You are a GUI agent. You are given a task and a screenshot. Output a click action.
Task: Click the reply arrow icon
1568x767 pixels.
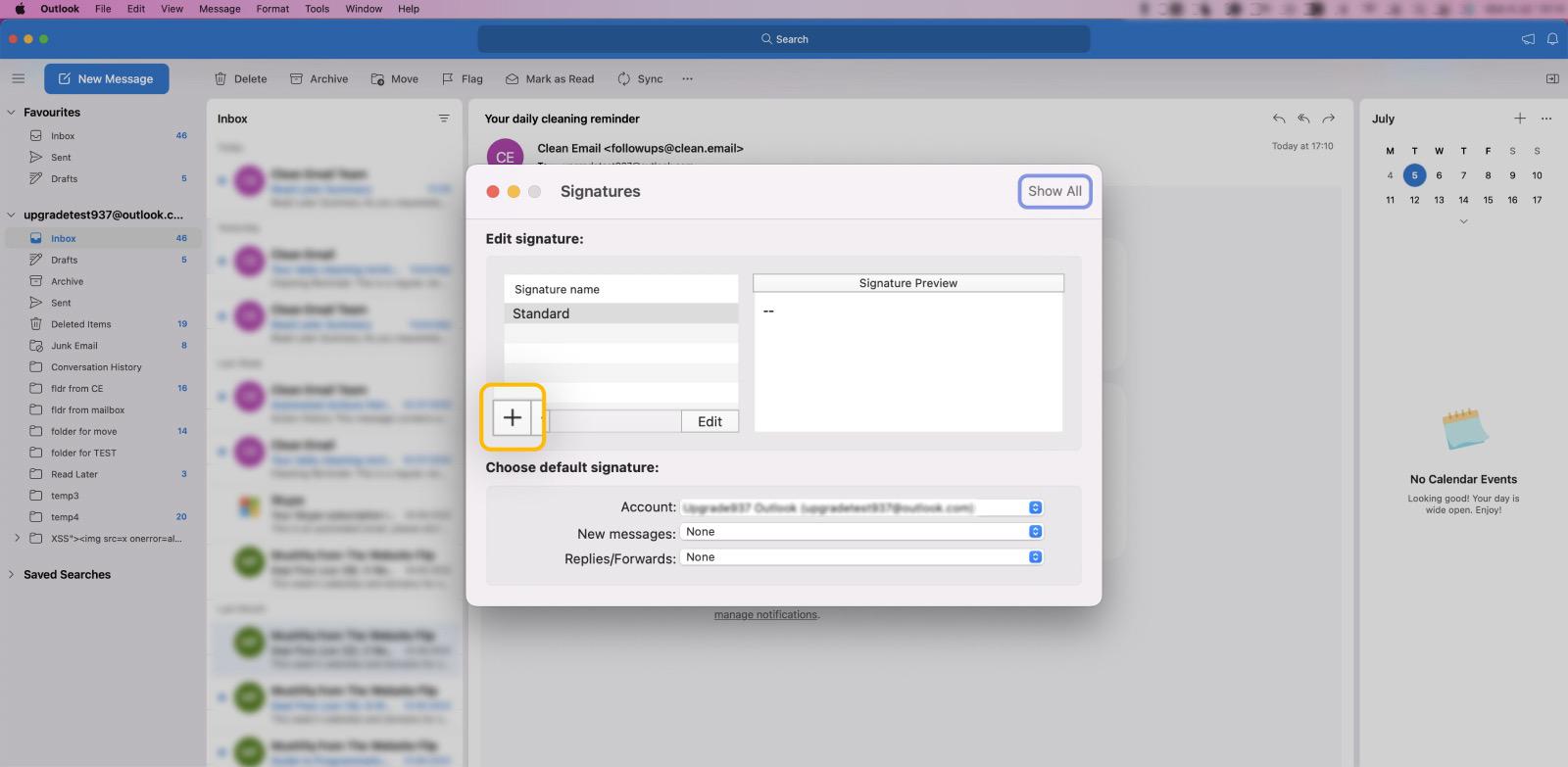(1279, 119)
